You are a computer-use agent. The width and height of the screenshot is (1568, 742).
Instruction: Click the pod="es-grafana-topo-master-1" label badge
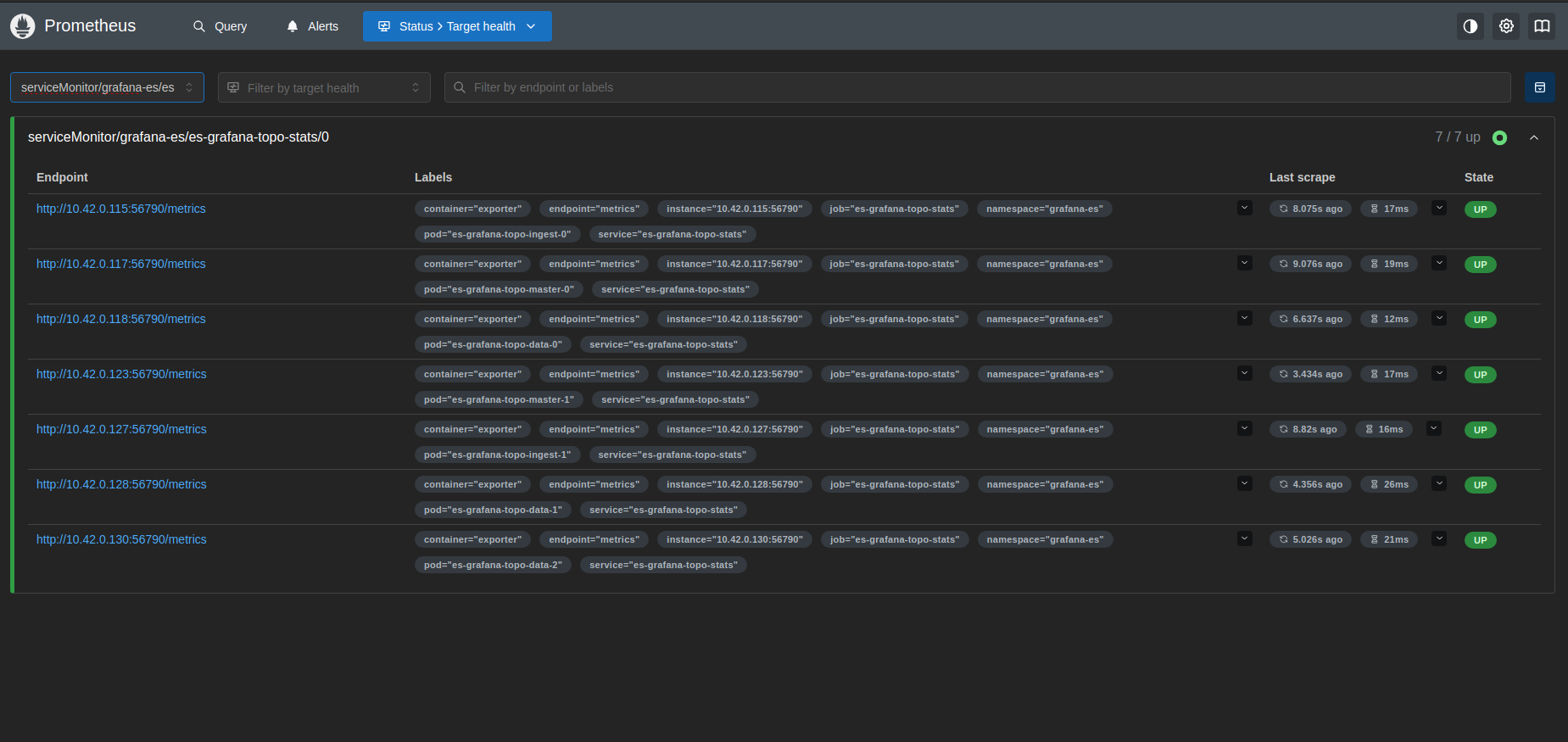[x=499, y=399]
